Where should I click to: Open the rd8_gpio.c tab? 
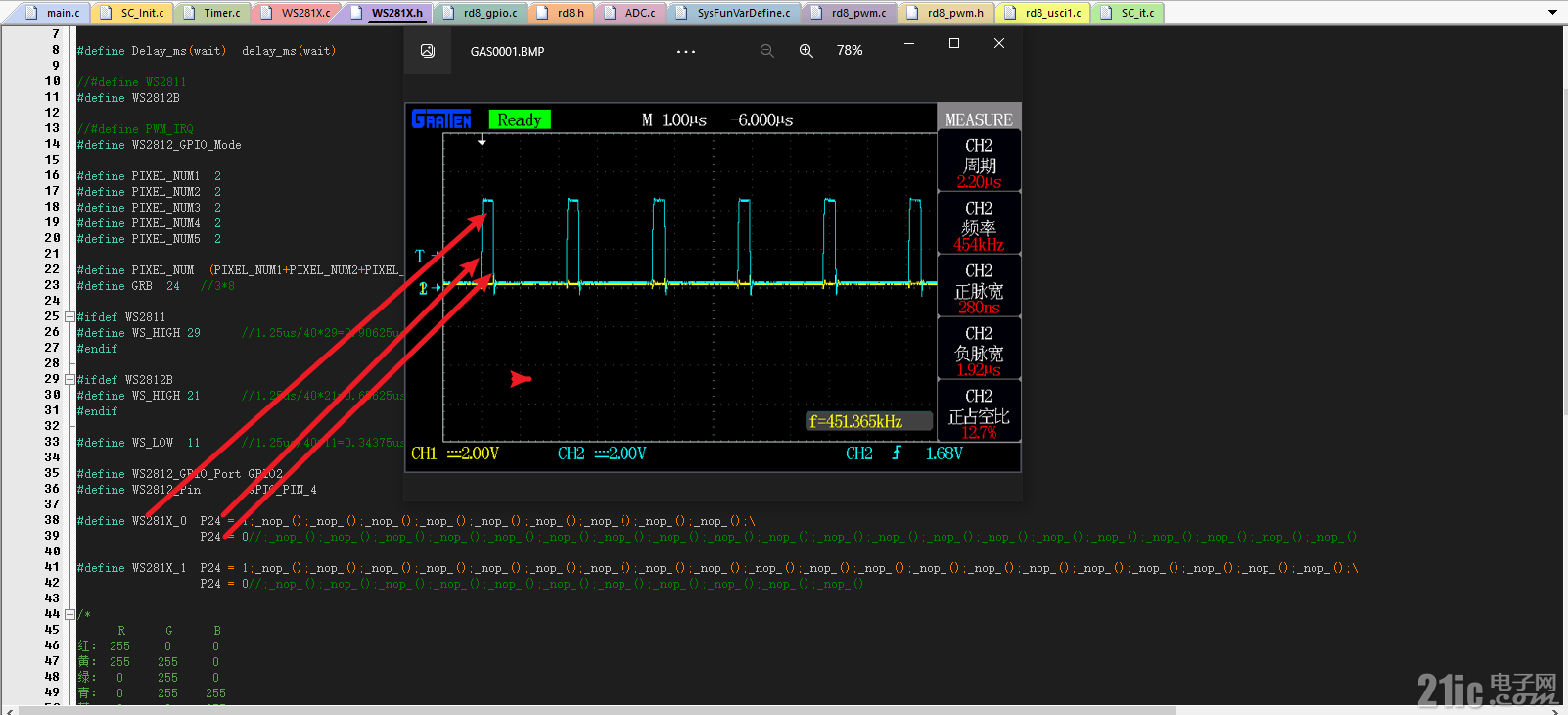pos(481,13)
